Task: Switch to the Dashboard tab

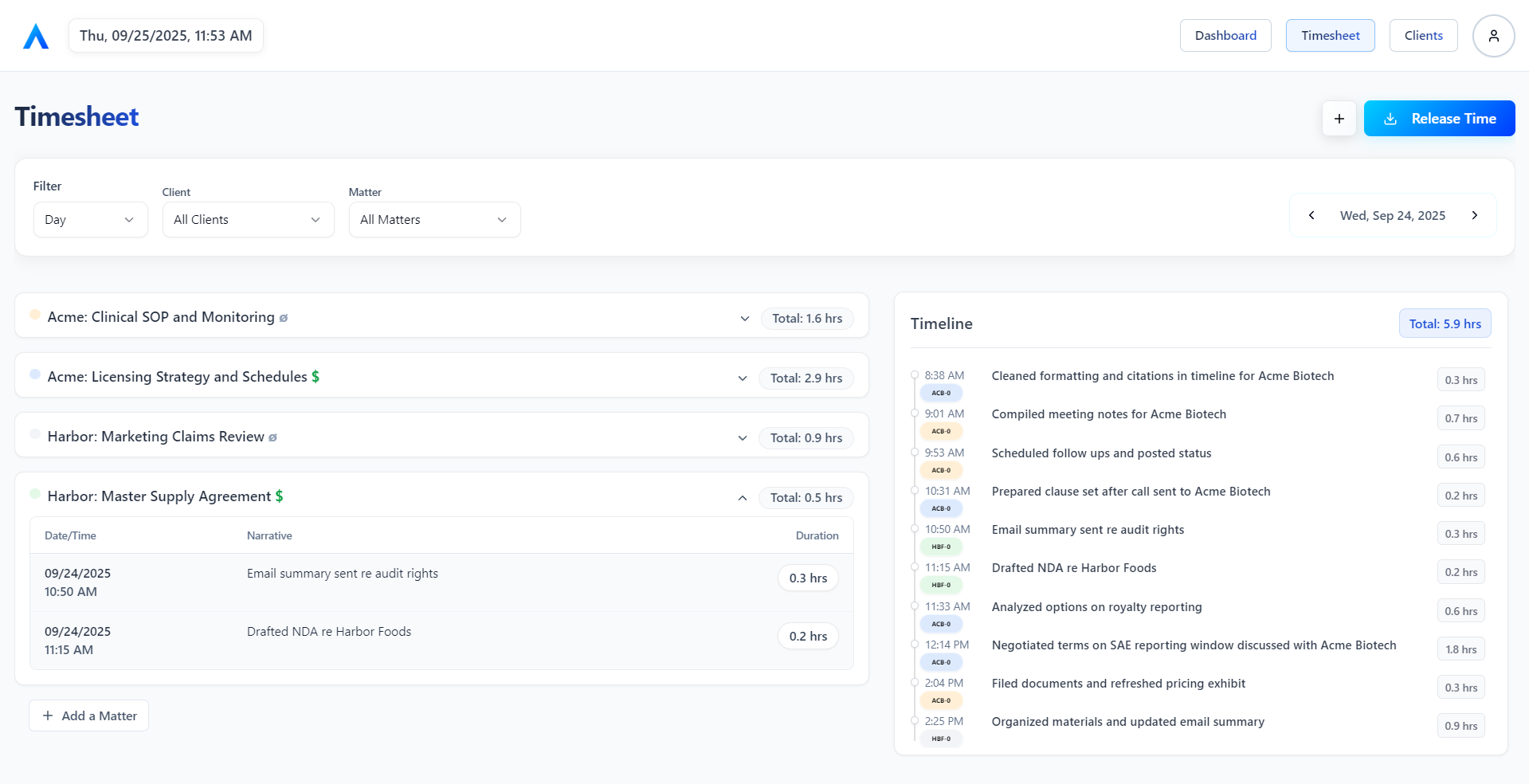Action: coord(1225,36)
